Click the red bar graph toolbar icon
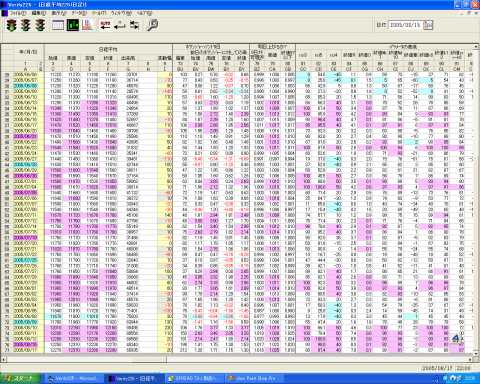 coord(88,25)
